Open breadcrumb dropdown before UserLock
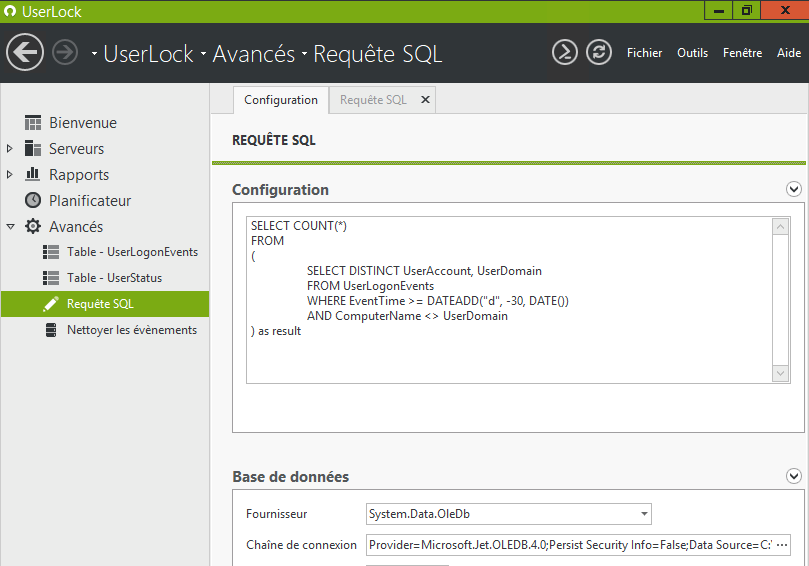 click(94, 53)
